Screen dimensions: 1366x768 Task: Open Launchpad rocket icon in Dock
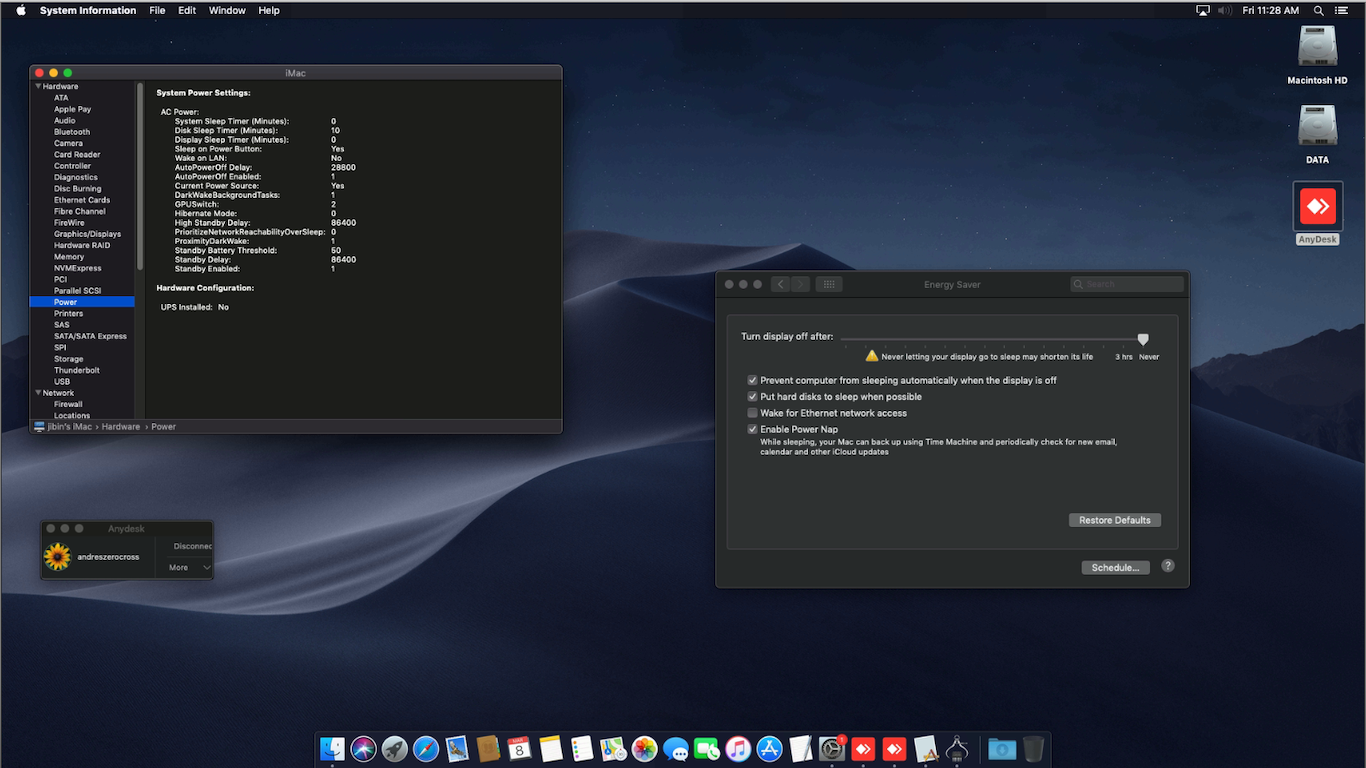pos(395,748)
